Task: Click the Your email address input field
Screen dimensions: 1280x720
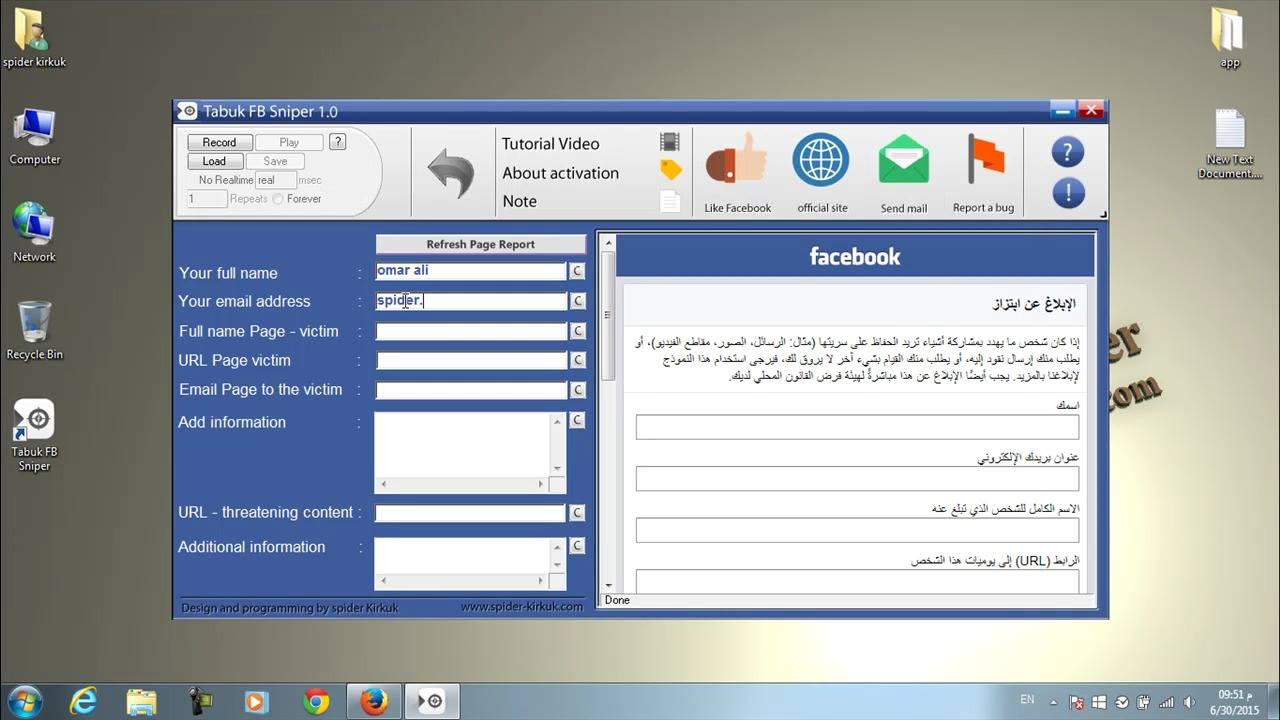Action: [x=471, y=301]
